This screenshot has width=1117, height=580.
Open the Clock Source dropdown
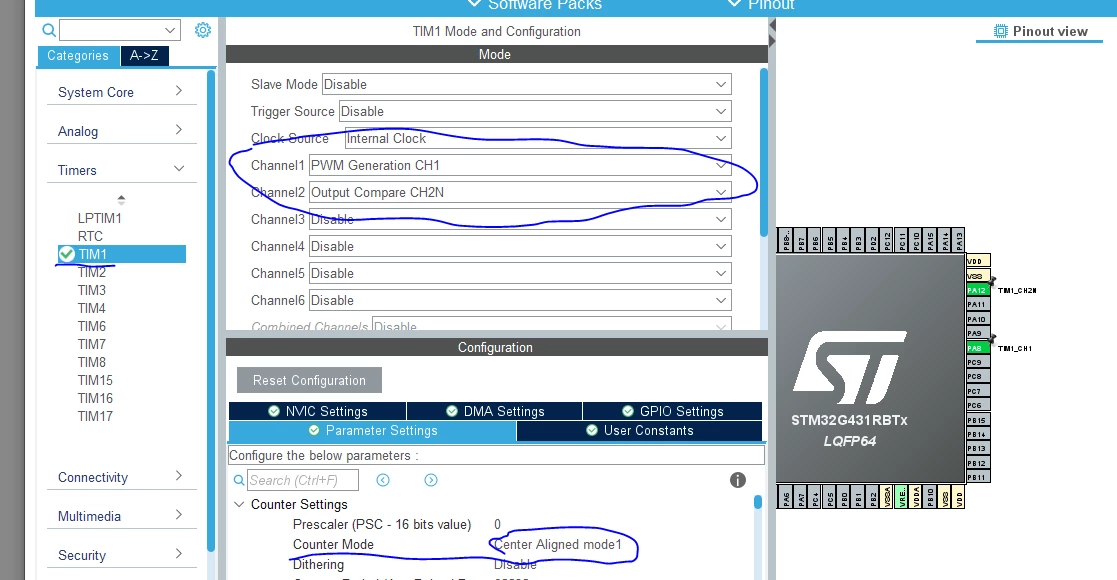pyautogui.click(x=538, y=138)
